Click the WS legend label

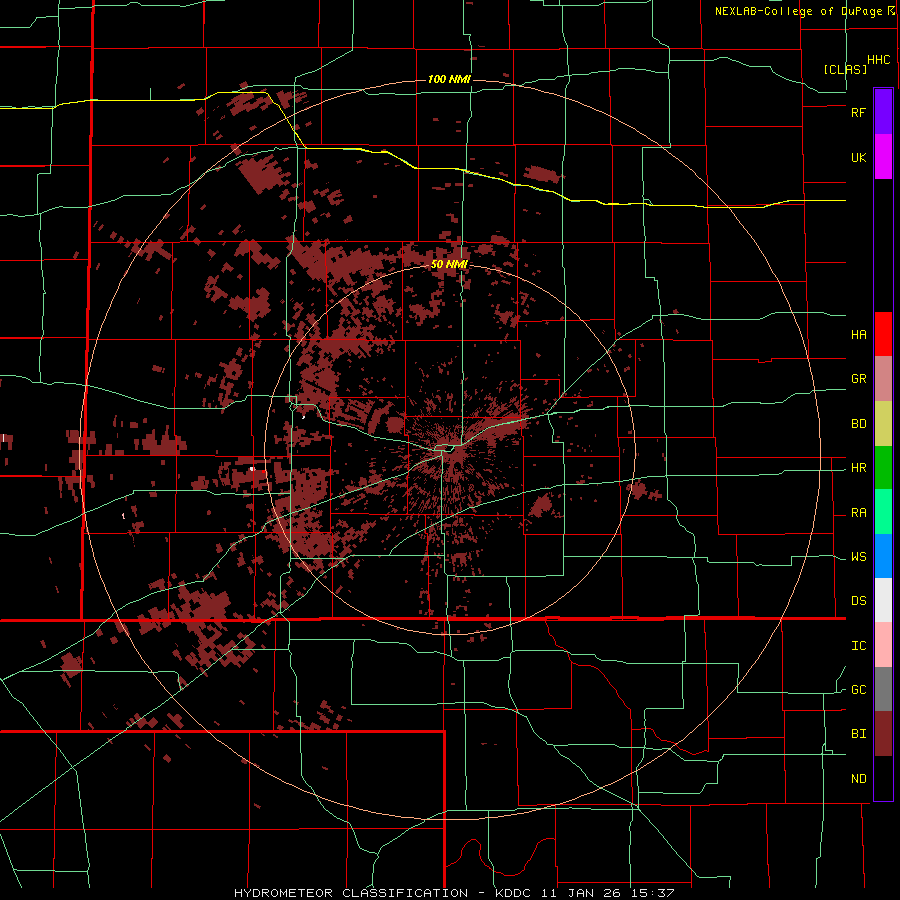pyautogui.click(x=858, y=557)
